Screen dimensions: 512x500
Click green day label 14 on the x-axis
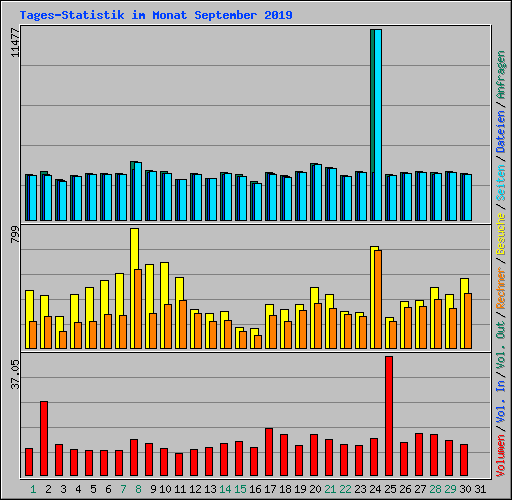click(225, 489)
